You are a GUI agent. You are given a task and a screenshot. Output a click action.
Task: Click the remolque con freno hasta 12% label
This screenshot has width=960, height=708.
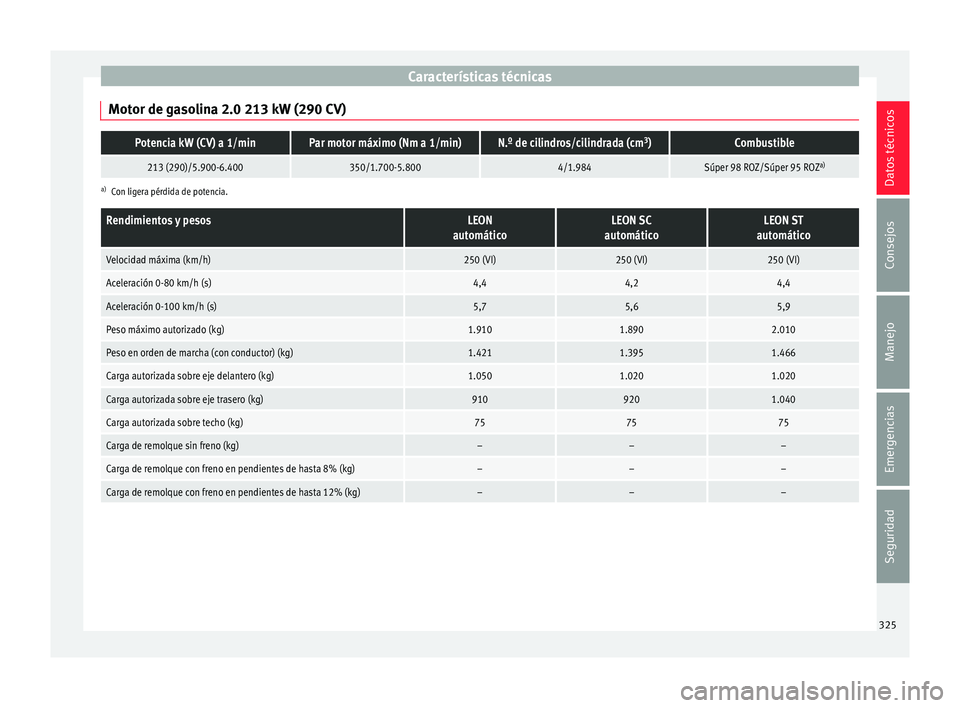233,492
